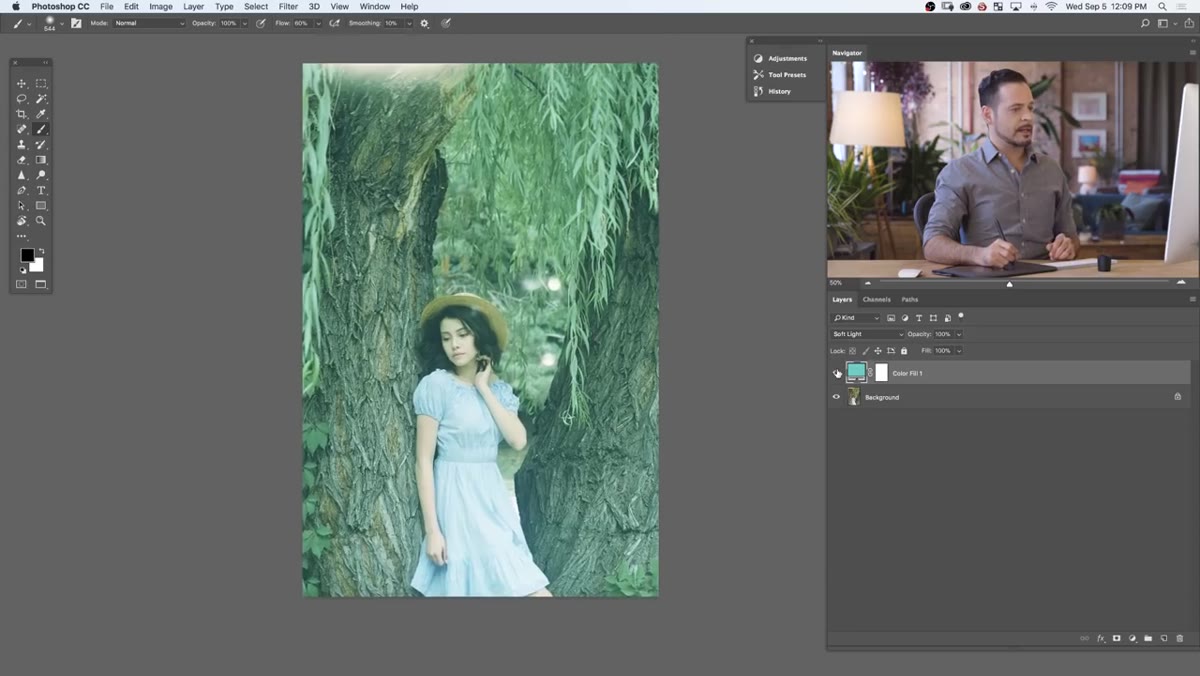Change the screen mode
1200x676 pixels.
(x=41, y=284)
